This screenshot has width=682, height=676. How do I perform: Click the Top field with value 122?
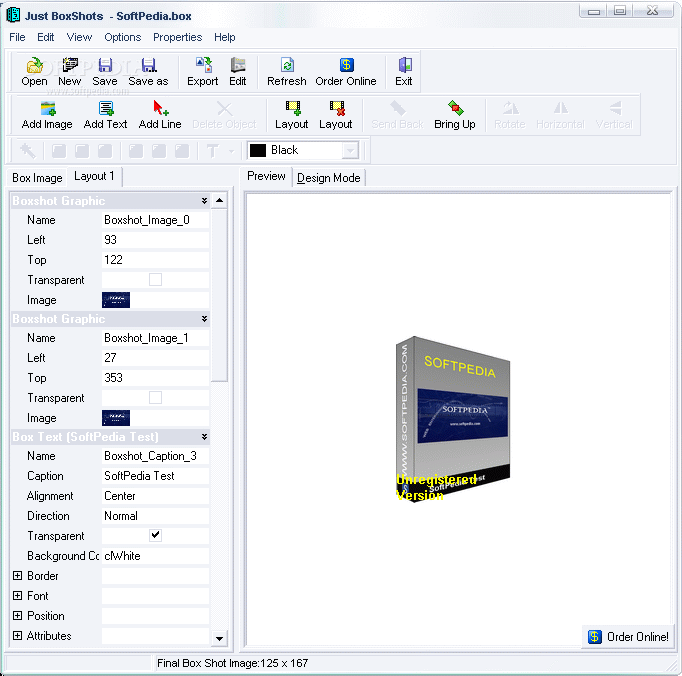pos(155,260)
